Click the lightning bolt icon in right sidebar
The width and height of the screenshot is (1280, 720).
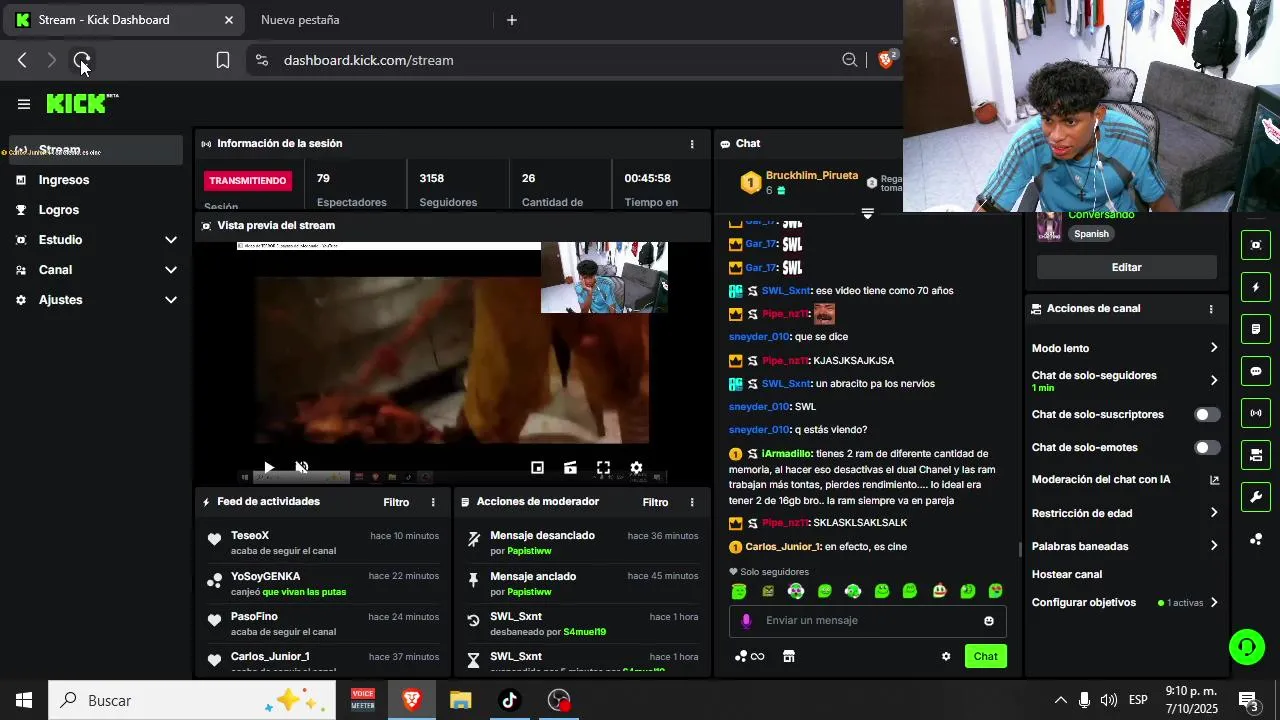point(1256,287)
